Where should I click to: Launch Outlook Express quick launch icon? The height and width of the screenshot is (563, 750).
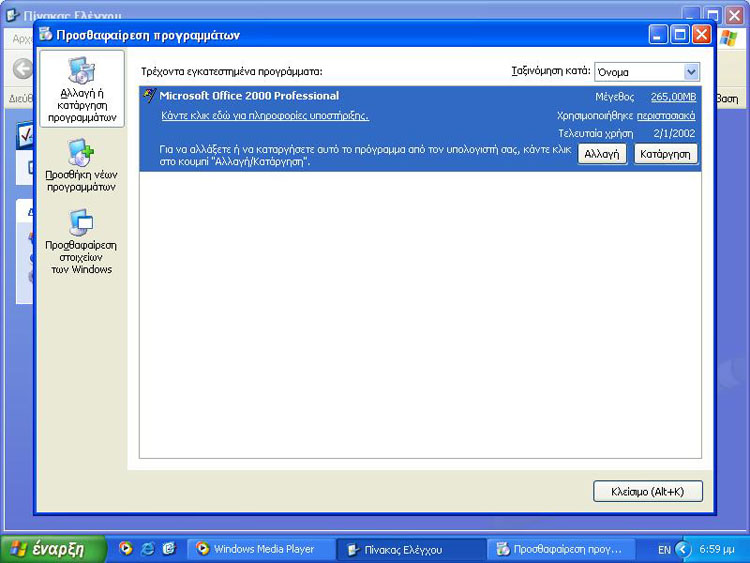coord(169,548)
